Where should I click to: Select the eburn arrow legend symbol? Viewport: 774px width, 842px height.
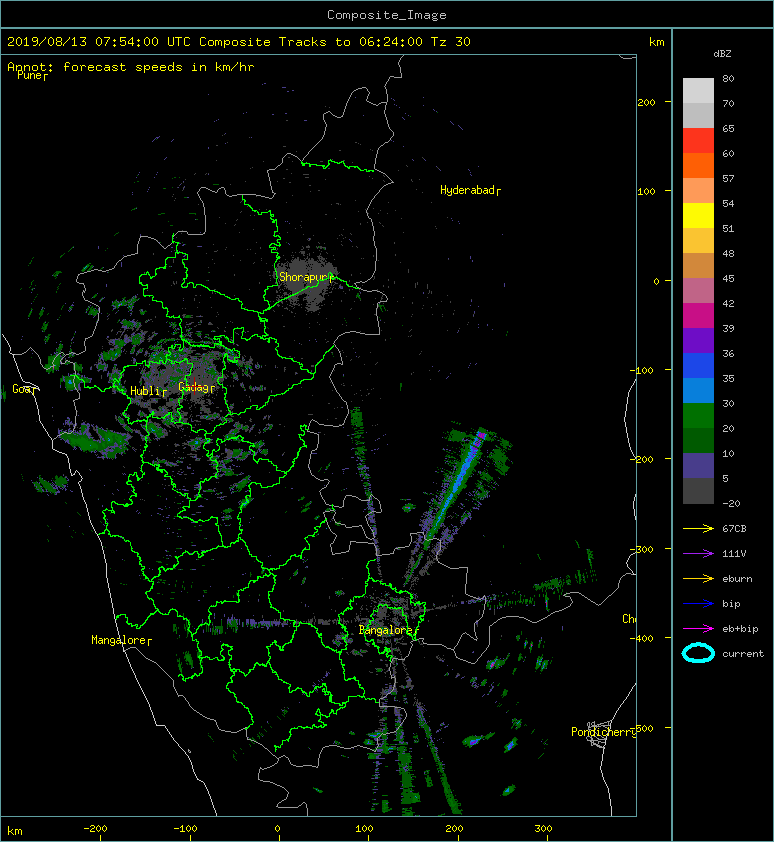pos(698,578)
